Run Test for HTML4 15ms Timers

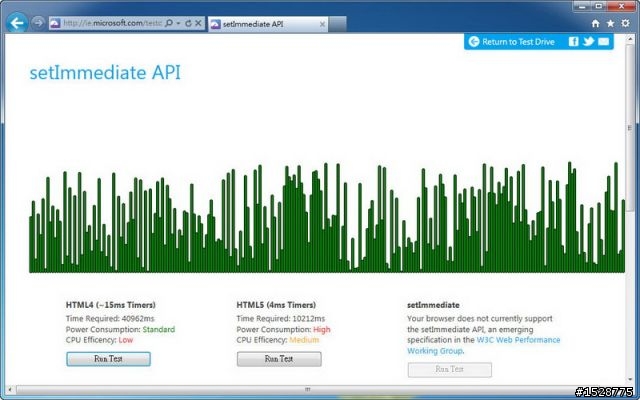(x=109, y=359)
